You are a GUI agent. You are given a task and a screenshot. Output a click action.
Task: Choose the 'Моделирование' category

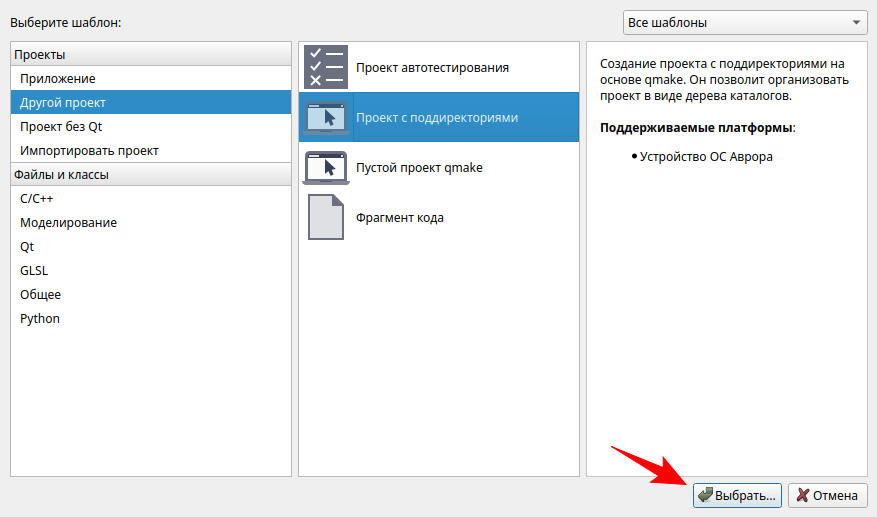pos(68,222)
